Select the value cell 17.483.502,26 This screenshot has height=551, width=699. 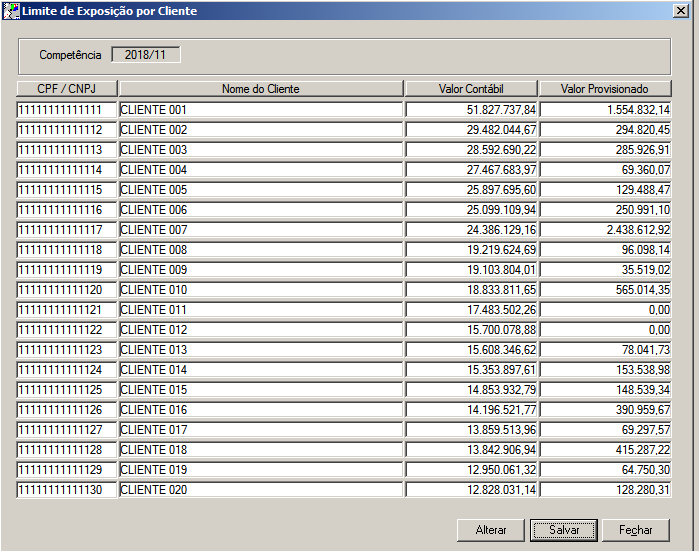tap(471, 310)
